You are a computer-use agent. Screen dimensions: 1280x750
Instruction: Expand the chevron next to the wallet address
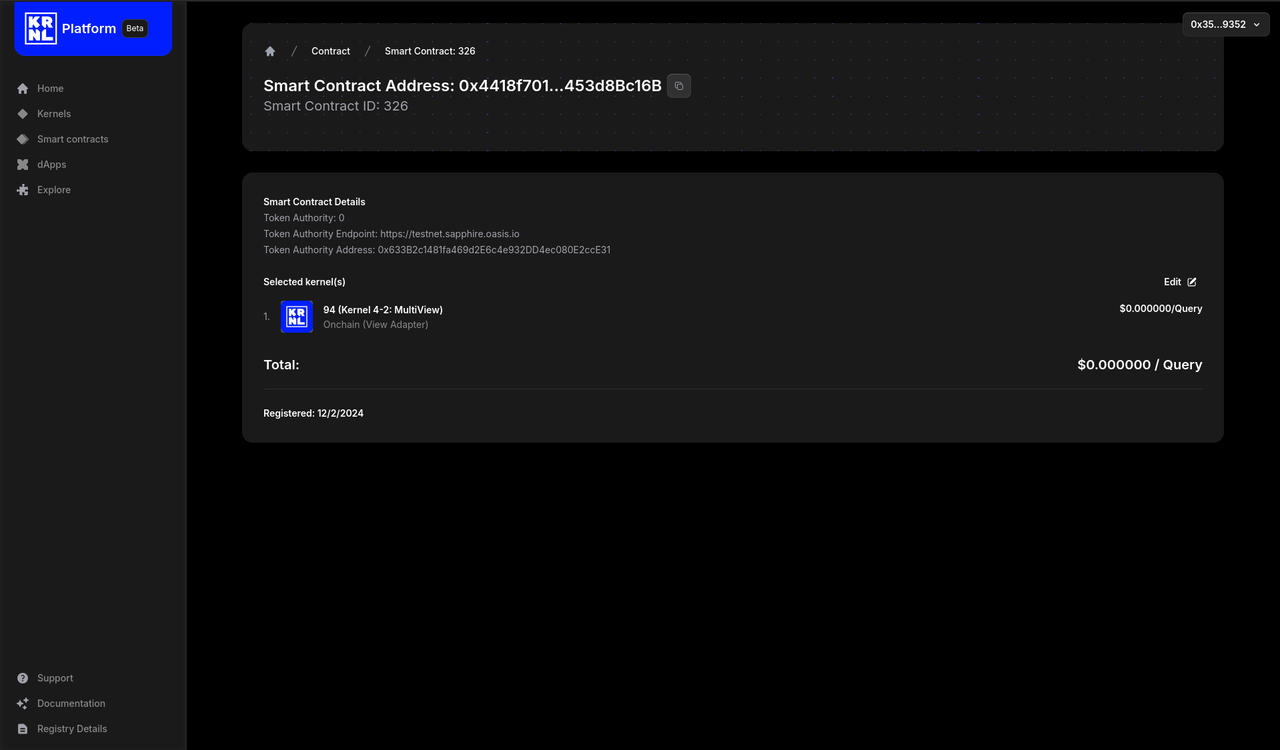tap(1256, 24)
